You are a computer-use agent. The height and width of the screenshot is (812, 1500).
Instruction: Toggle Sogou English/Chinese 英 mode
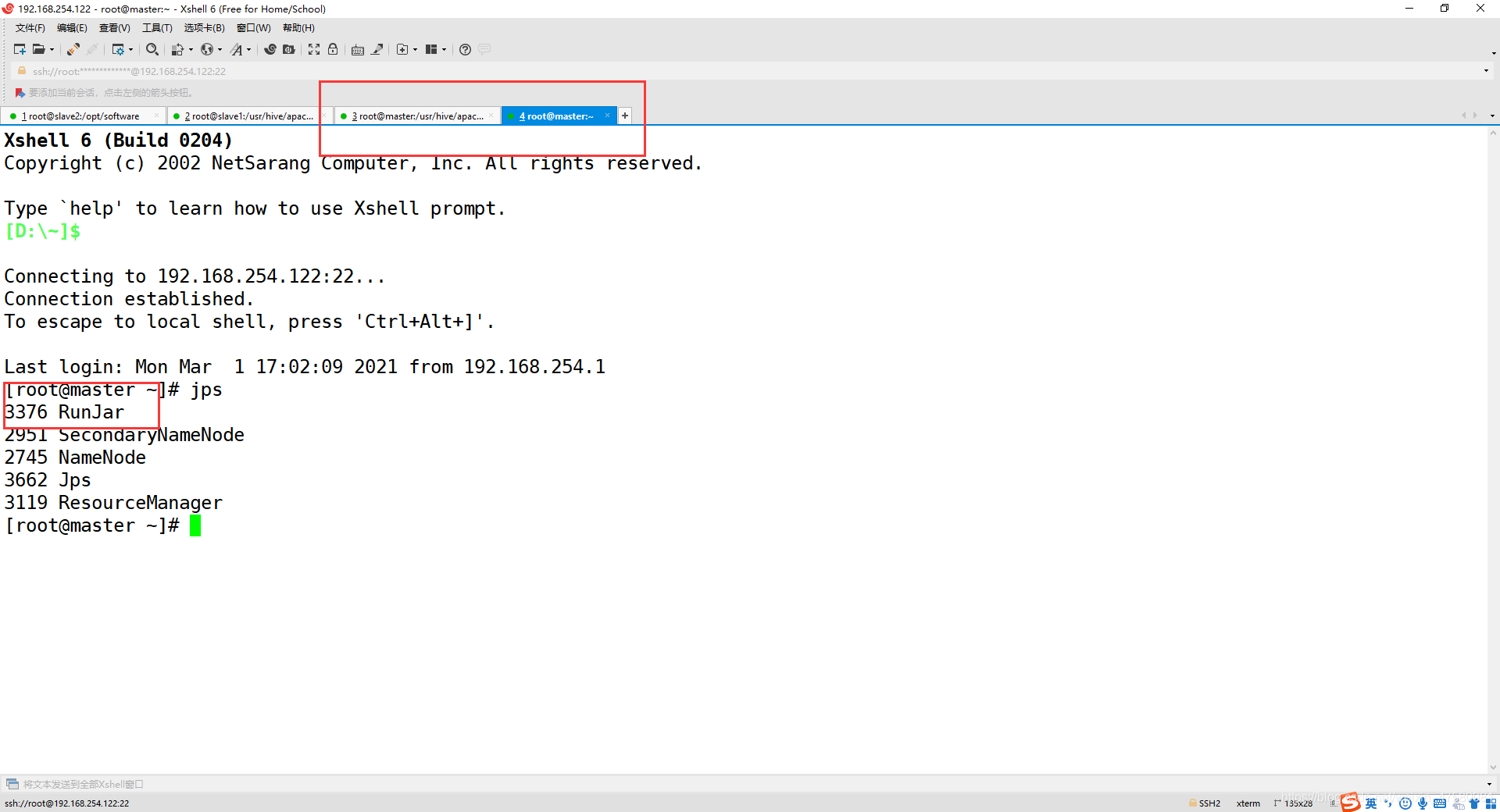coord(1371,803)
